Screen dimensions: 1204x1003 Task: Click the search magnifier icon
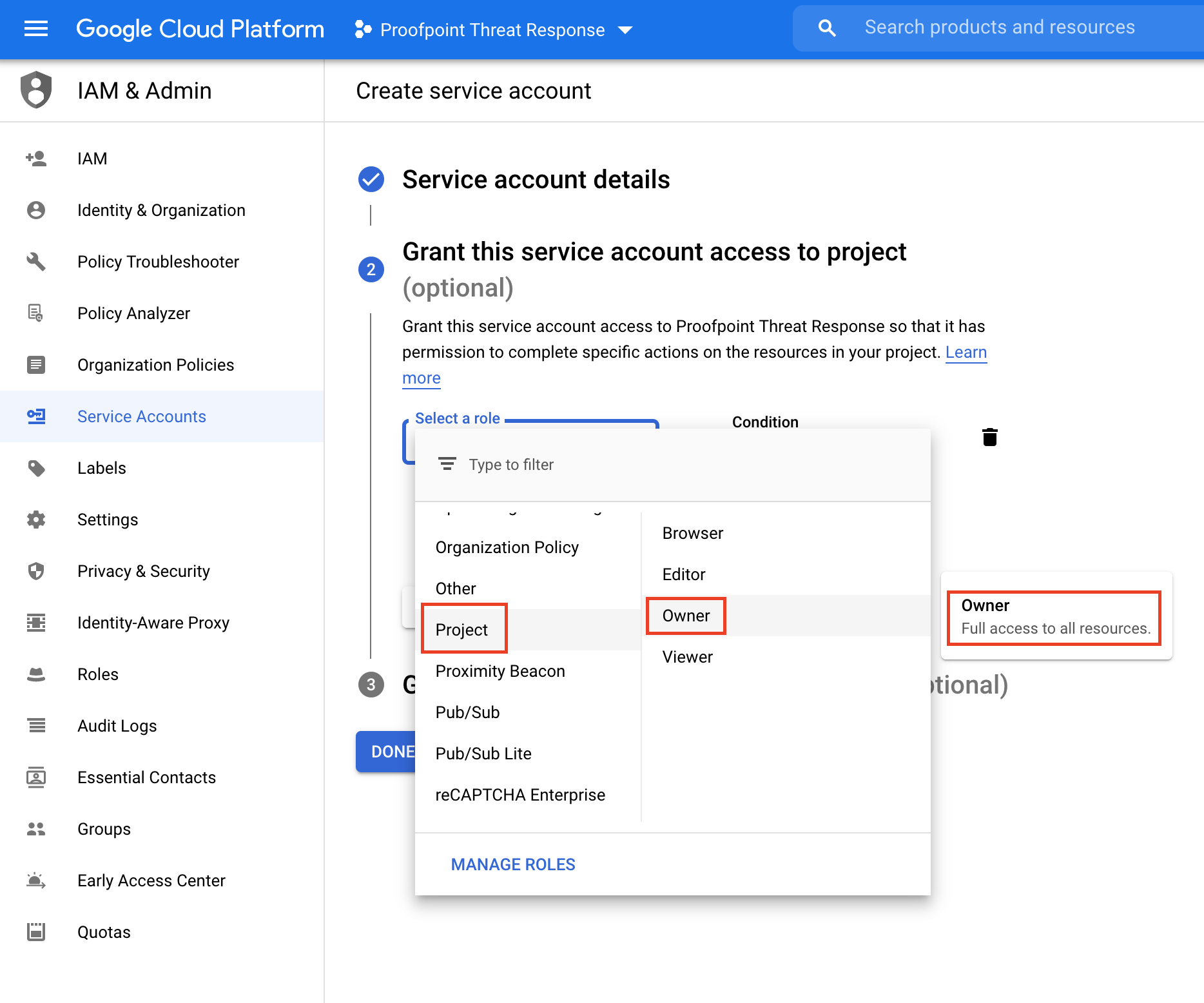(827, 28)
